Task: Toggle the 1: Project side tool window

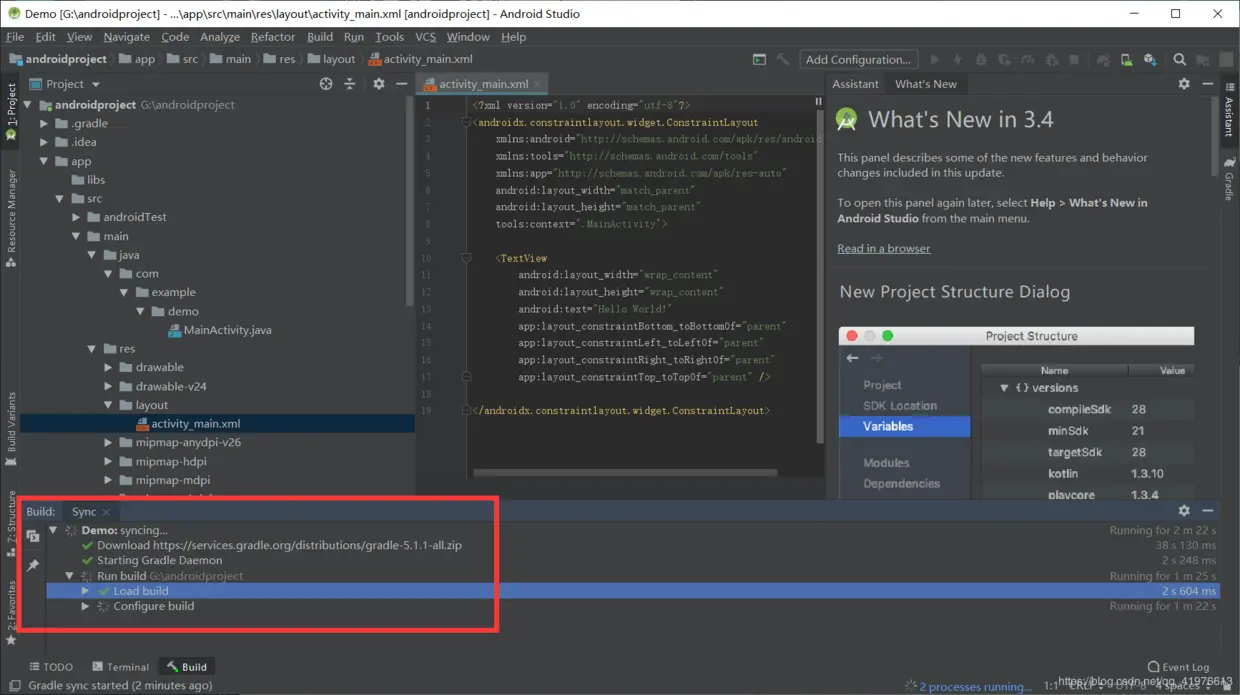Action: click(x=11, y=110)
